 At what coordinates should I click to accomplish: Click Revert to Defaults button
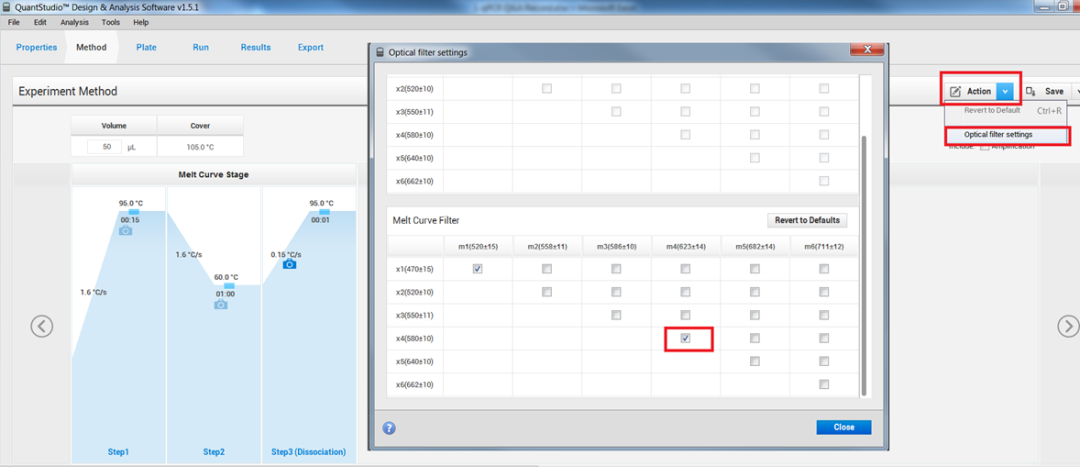click(x=807, y=220)
